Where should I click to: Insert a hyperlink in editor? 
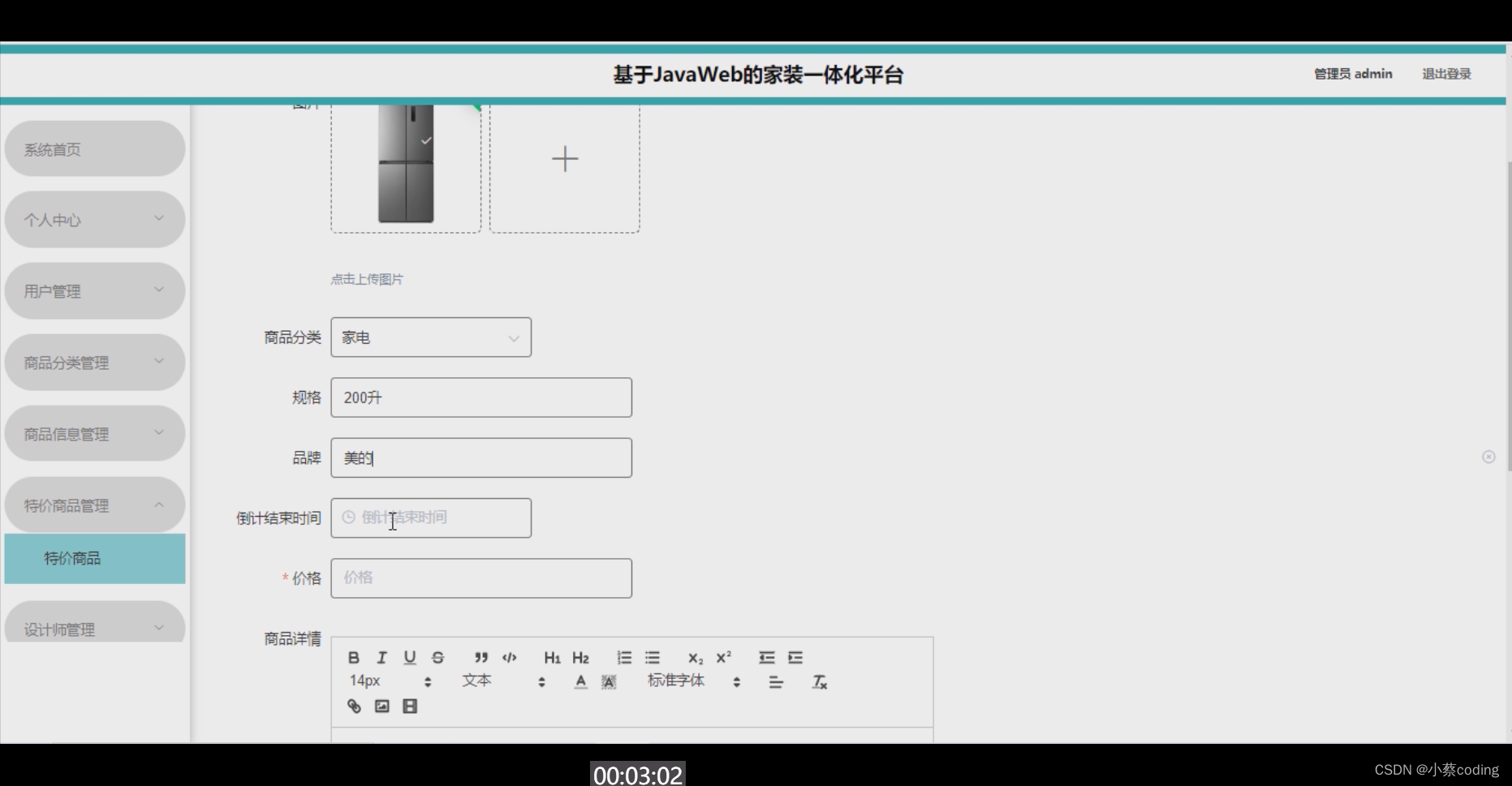[x=354, y=707]
